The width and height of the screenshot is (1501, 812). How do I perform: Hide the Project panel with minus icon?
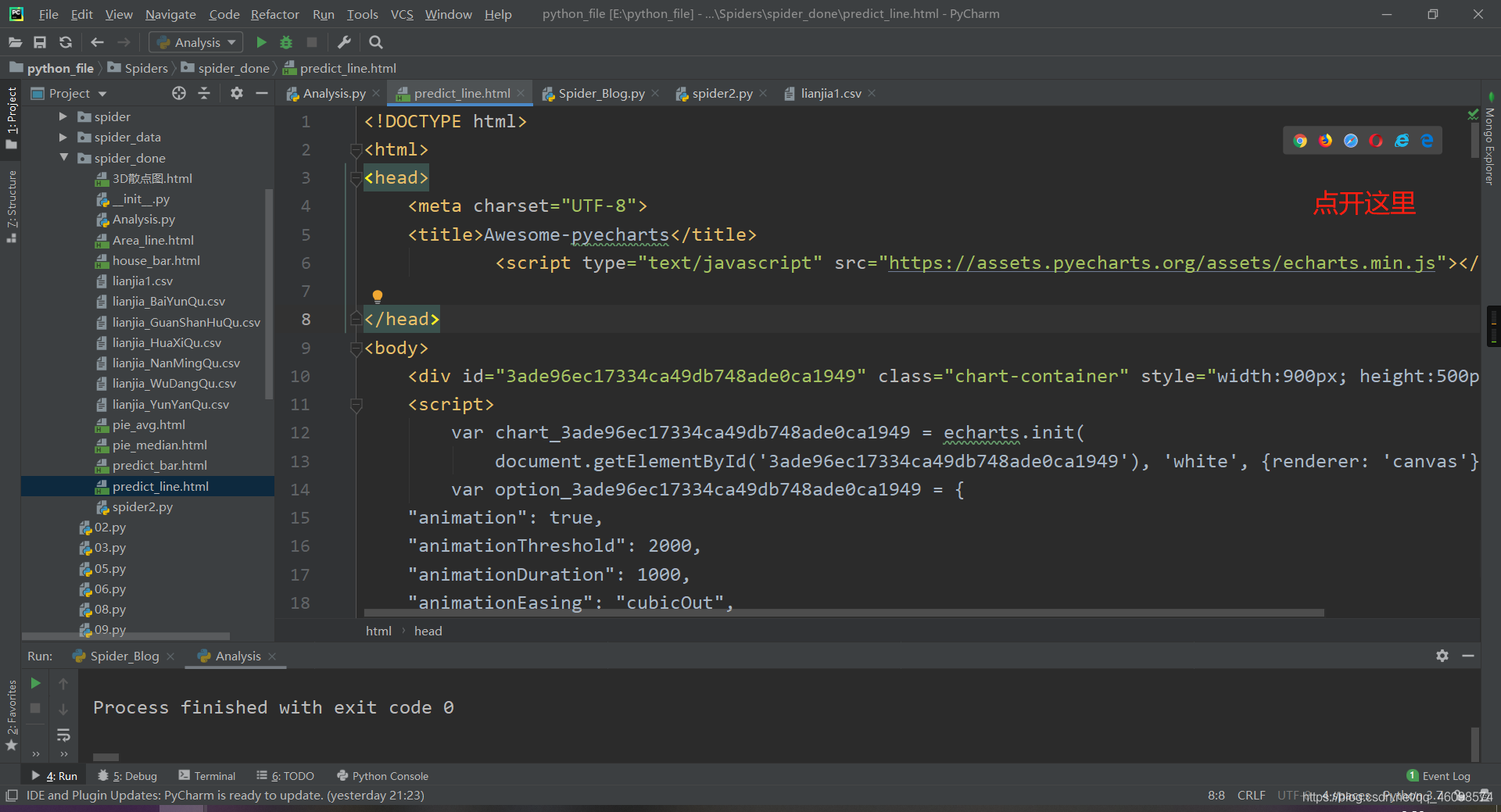[x=262, y=93]
